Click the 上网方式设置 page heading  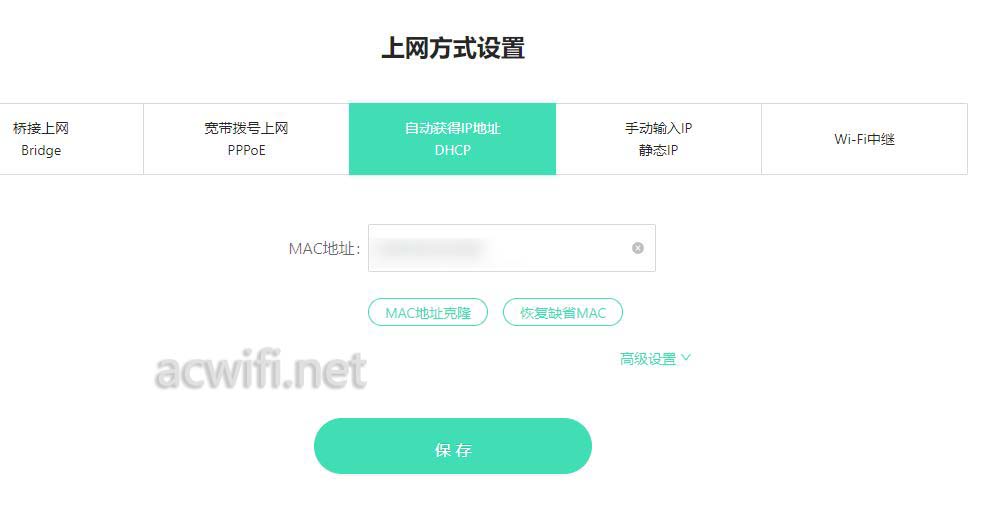click(x=453, y=48)
